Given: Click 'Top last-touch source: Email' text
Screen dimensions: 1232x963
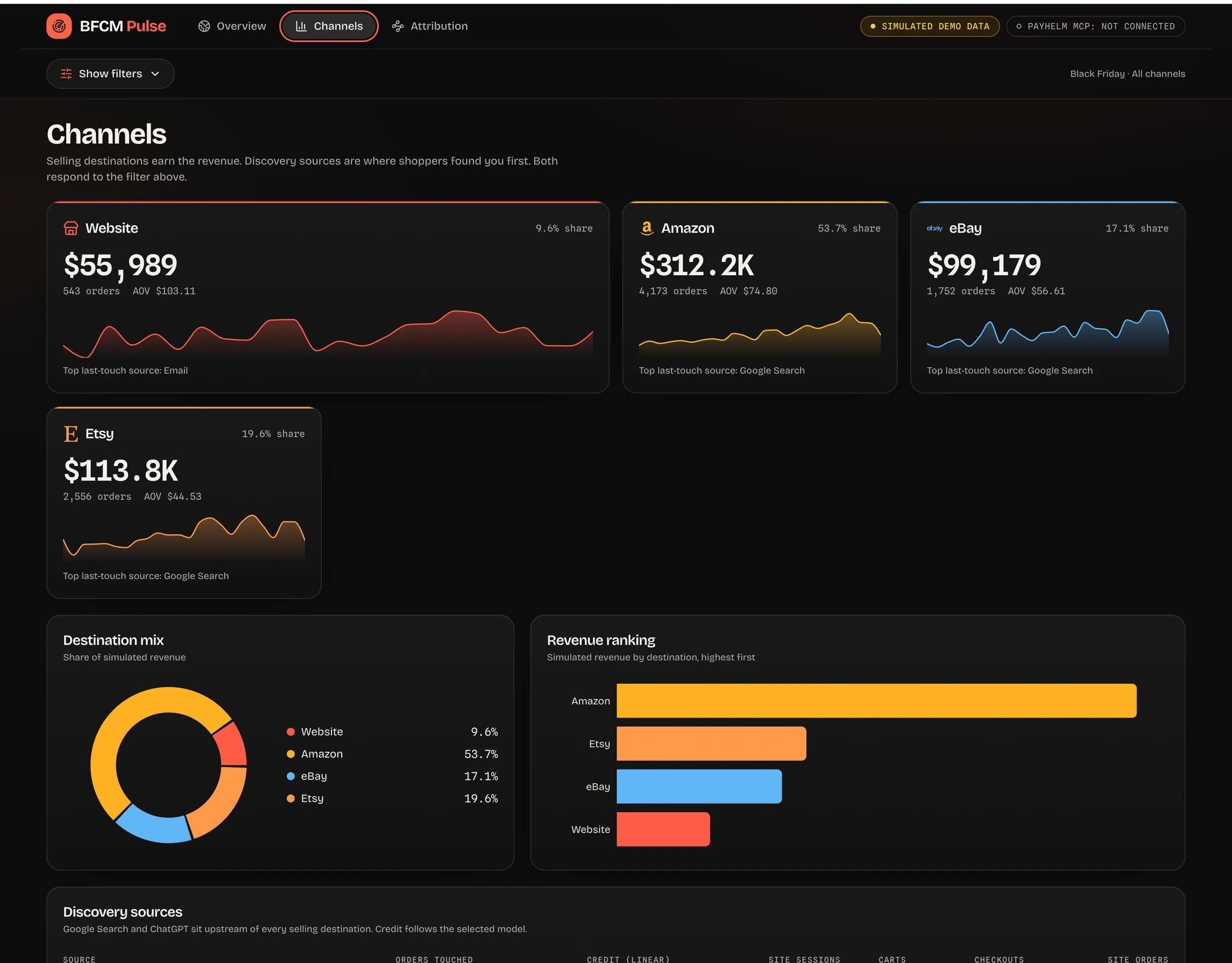Looking at the screenshot, I should point(125,371).
